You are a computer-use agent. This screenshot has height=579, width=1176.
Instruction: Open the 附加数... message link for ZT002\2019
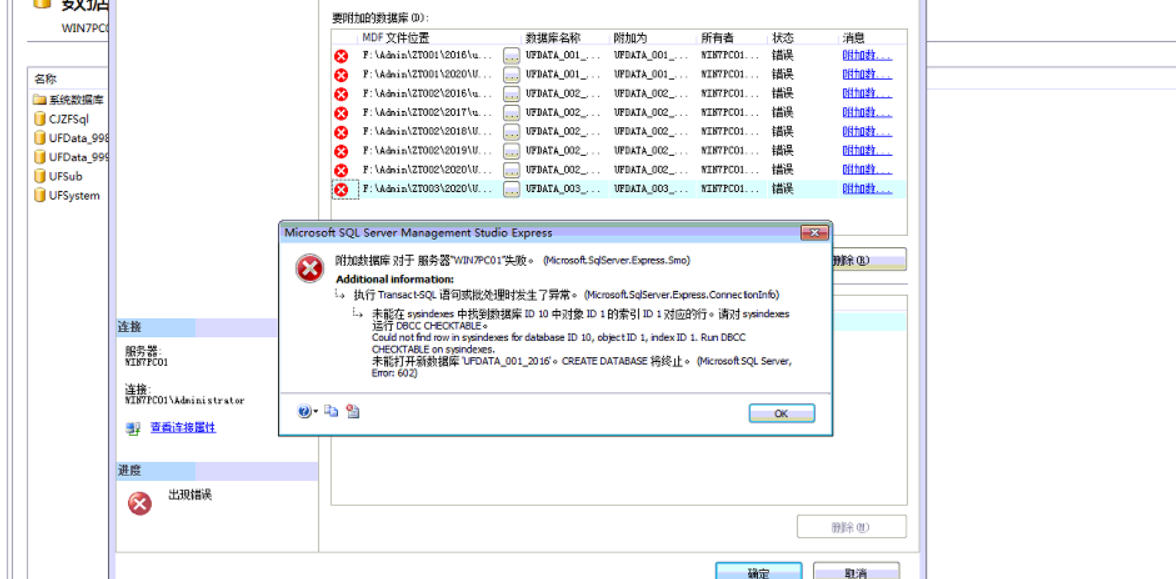coord(867,151)
